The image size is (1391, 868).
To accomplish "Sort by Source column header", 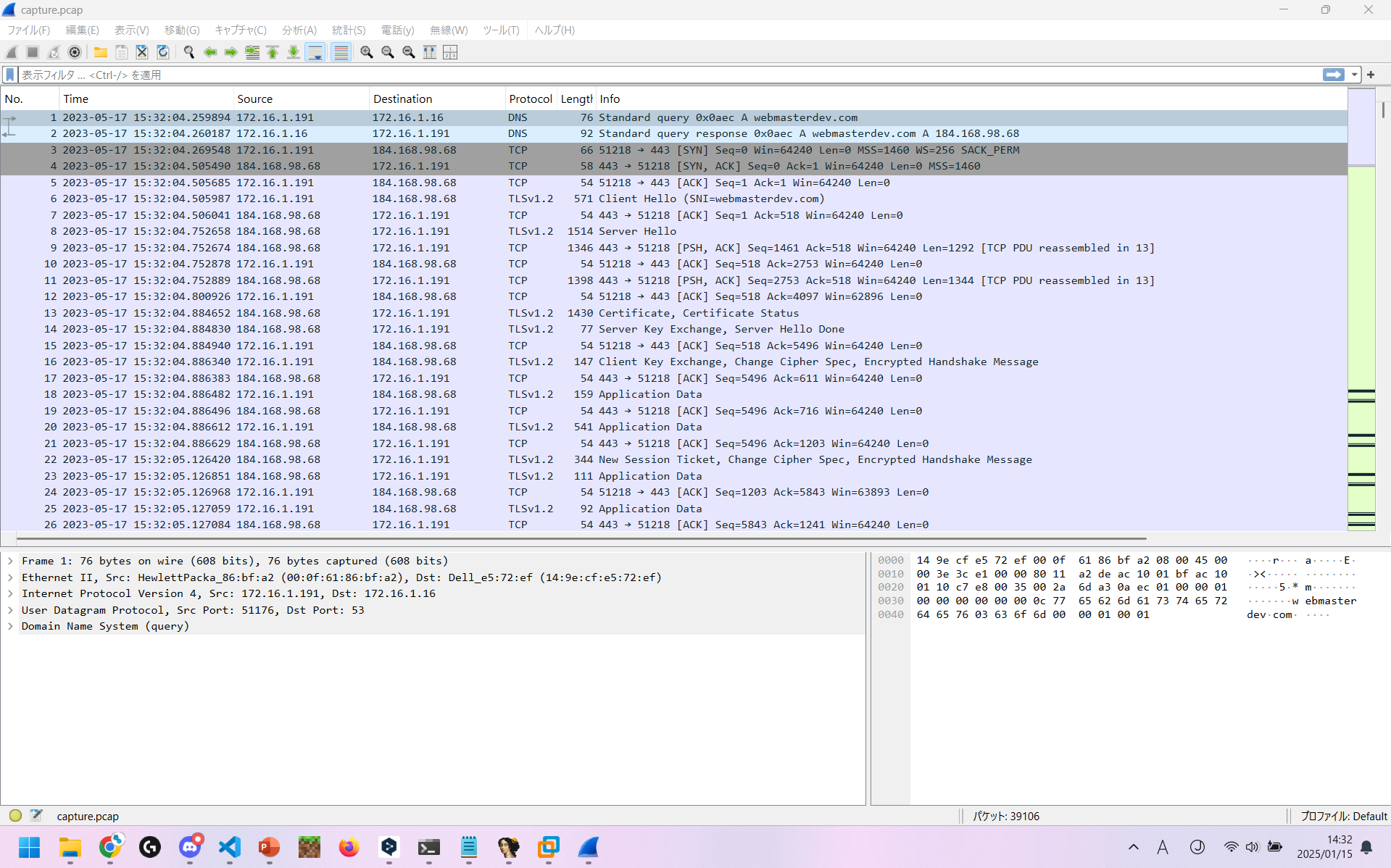I will pyautogui.click(x=302, y=99).
